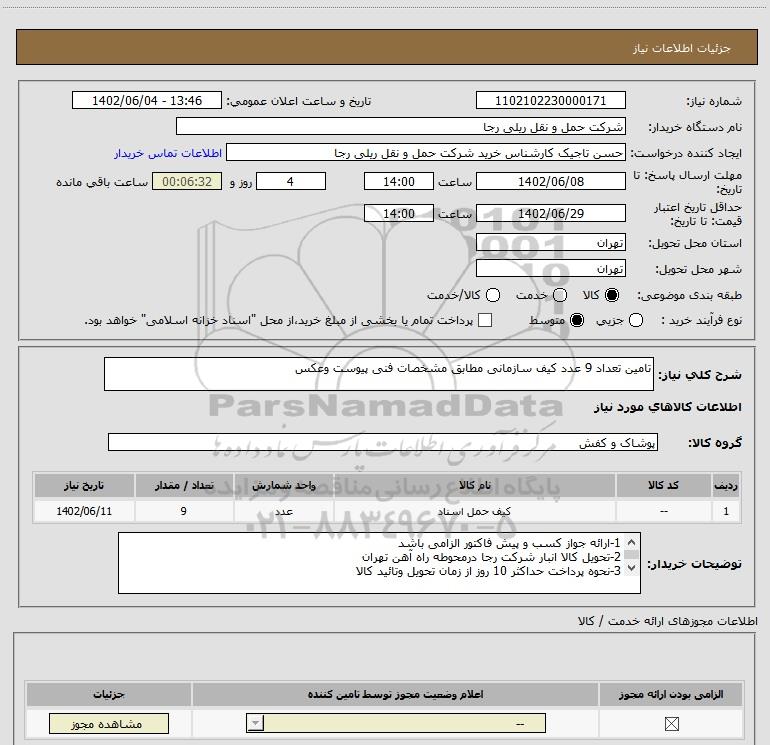This screenshot has height=745, width=770.
Task: Click the need number field 1102102230000171
Action: pos(550,100)
